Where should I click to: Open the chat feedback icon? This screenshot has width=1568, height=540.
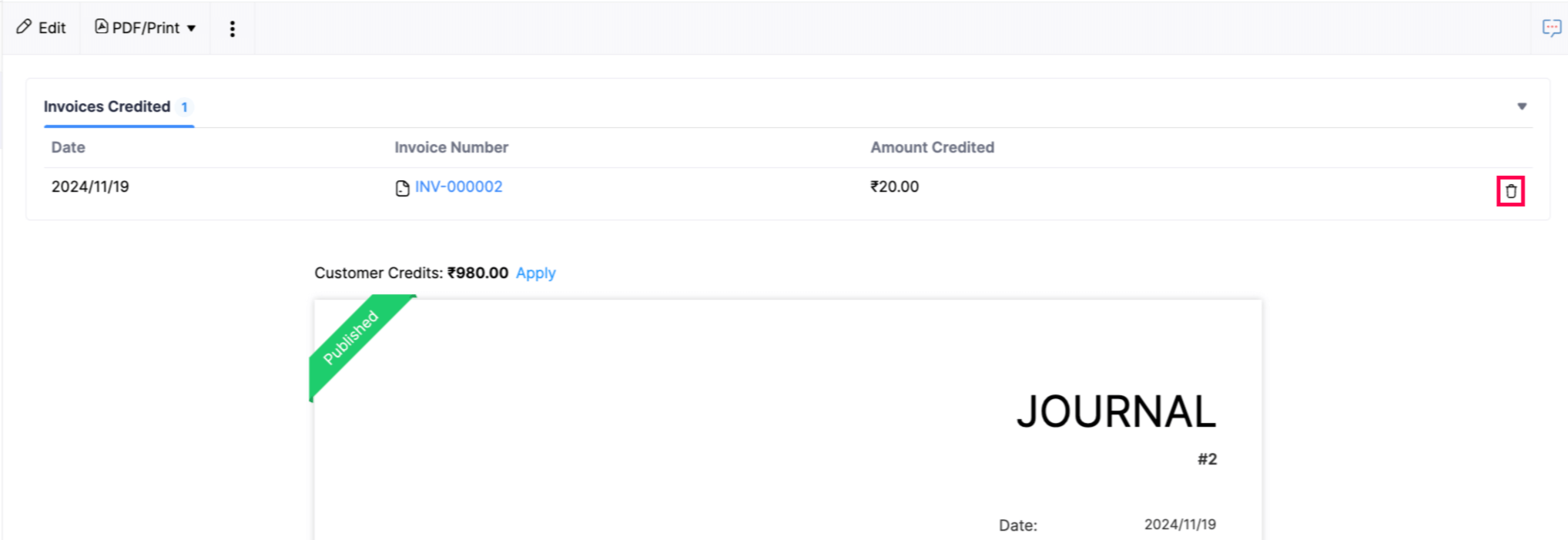[1551, 29]
